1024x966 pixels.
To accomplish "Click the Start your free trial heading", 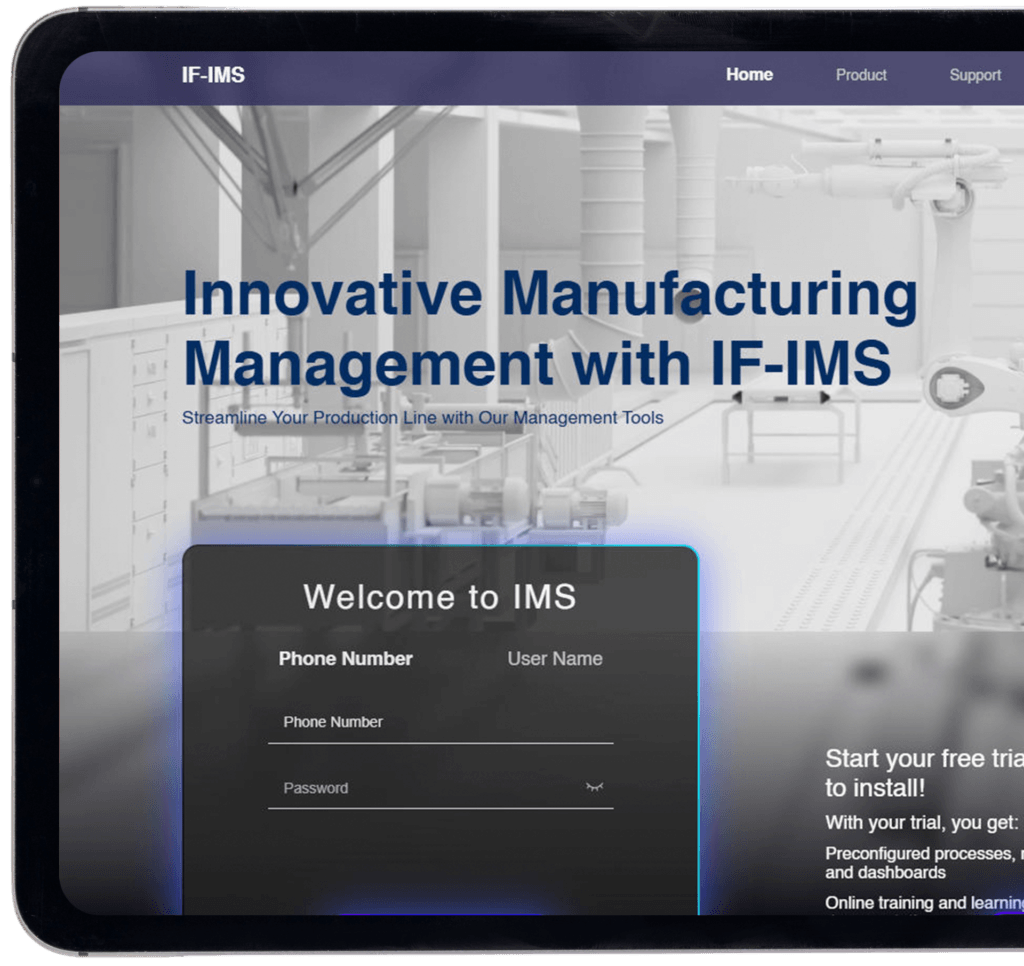I will coord(924,773).
